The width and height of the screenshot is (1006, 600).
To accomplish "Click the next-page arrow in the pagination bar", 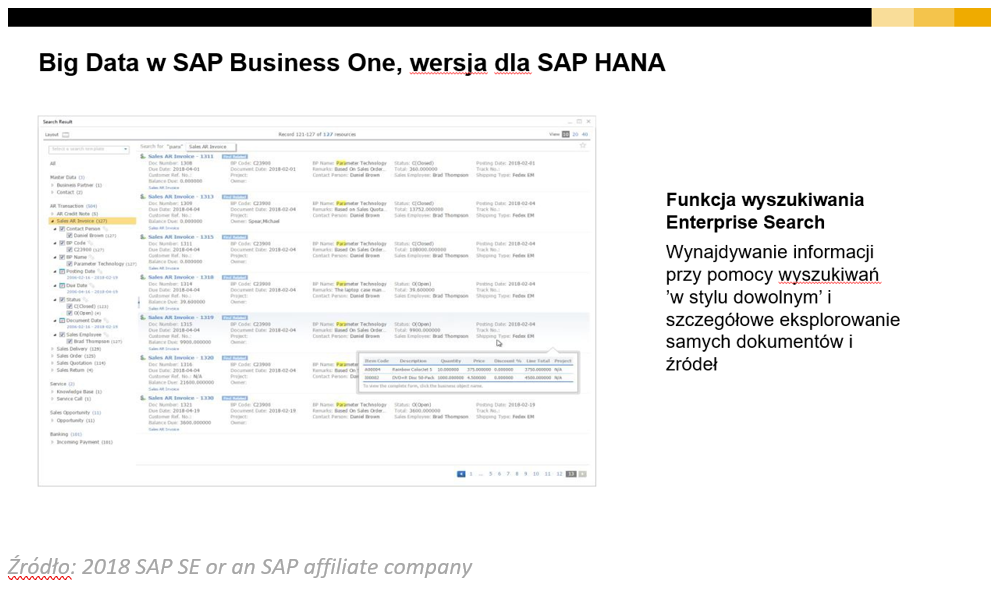I will (x=582, y=474).
